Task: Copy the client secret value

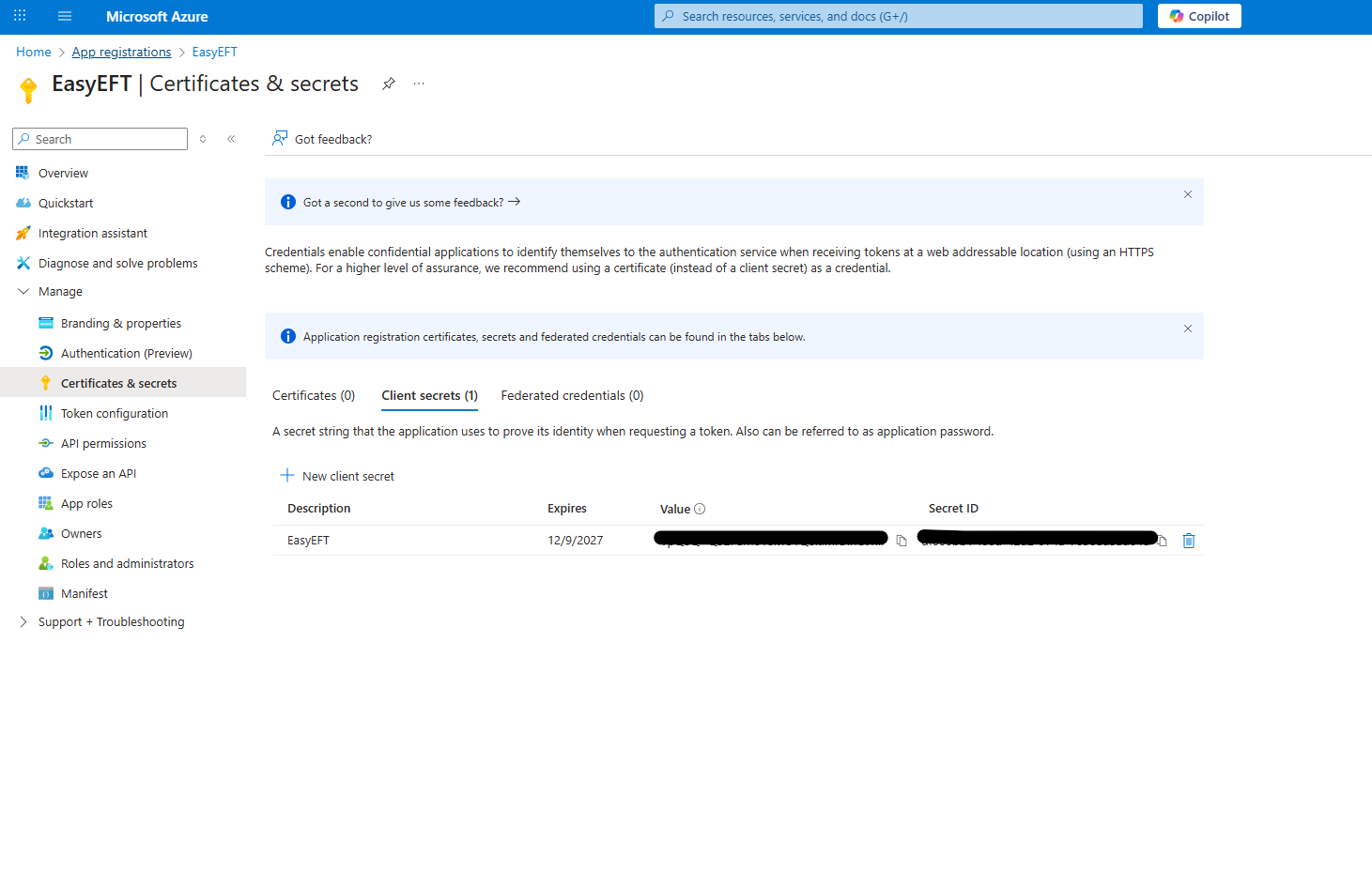Action: [902, 541]
